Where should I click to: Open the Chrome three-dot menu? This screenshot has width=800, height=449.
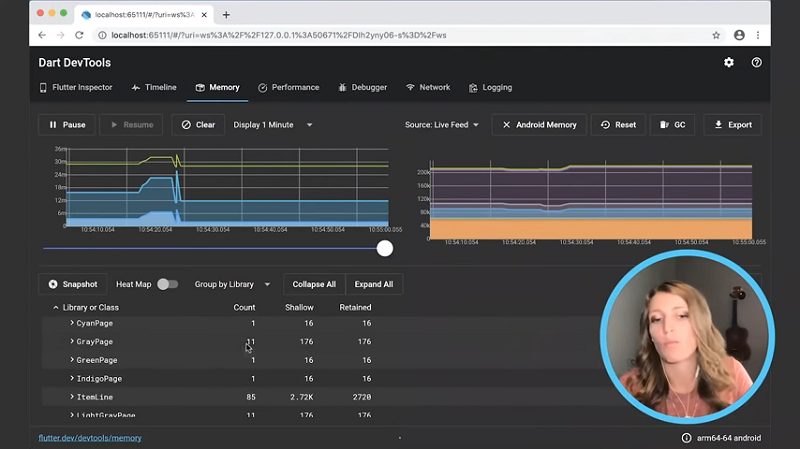click(758, 35)
